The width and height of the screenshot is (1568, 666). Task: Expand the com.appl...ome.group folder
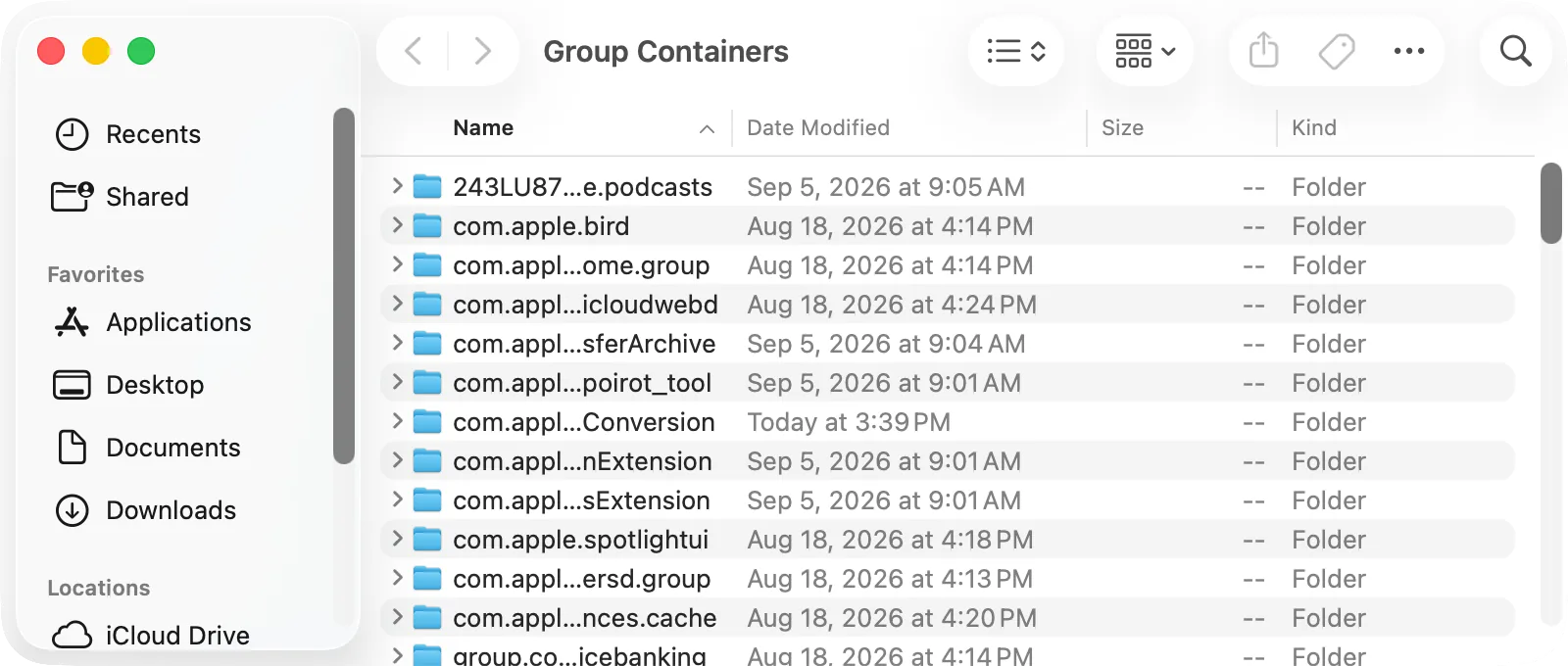pyautogui.click(x=397, y=263)
